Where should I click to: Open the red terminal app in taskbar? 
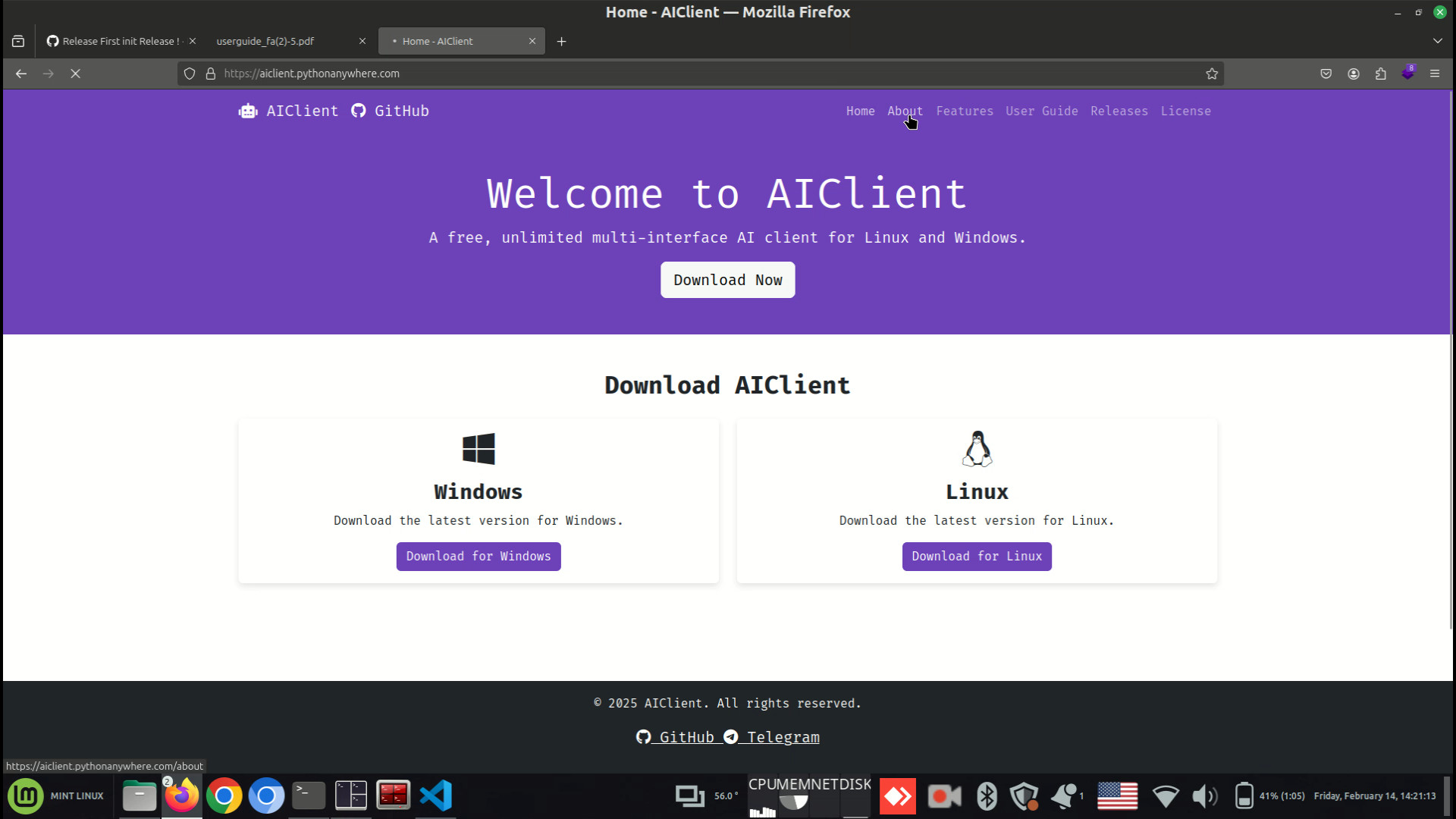click(x=394, y=796)
